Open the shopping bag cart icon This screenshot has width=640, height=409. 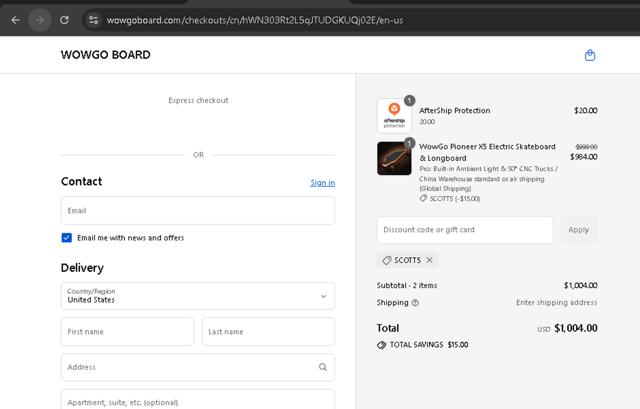coord(589,55)
